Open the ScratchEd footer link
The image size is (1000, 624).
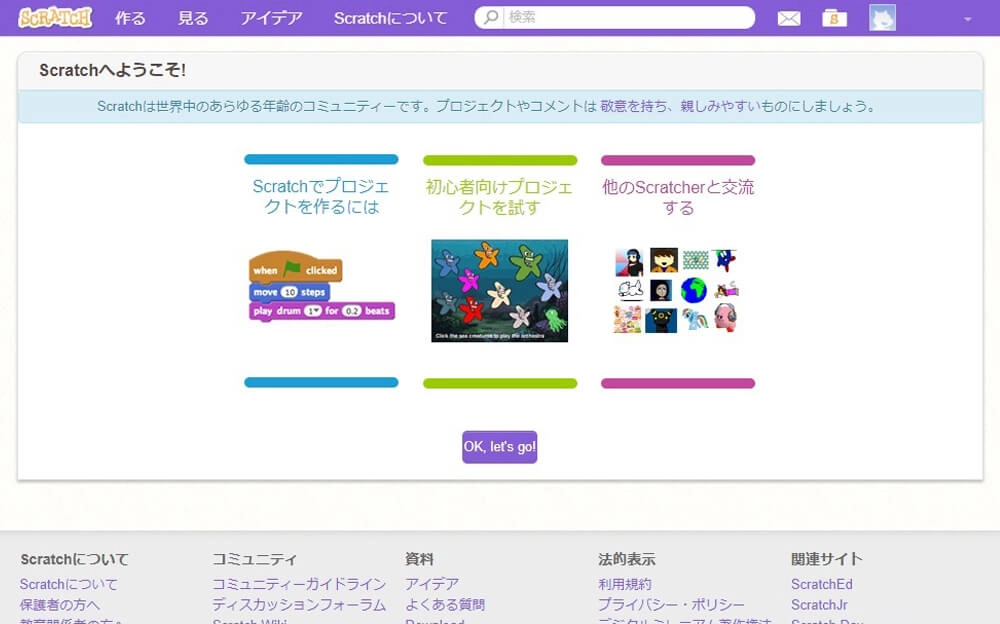[821, 584]
